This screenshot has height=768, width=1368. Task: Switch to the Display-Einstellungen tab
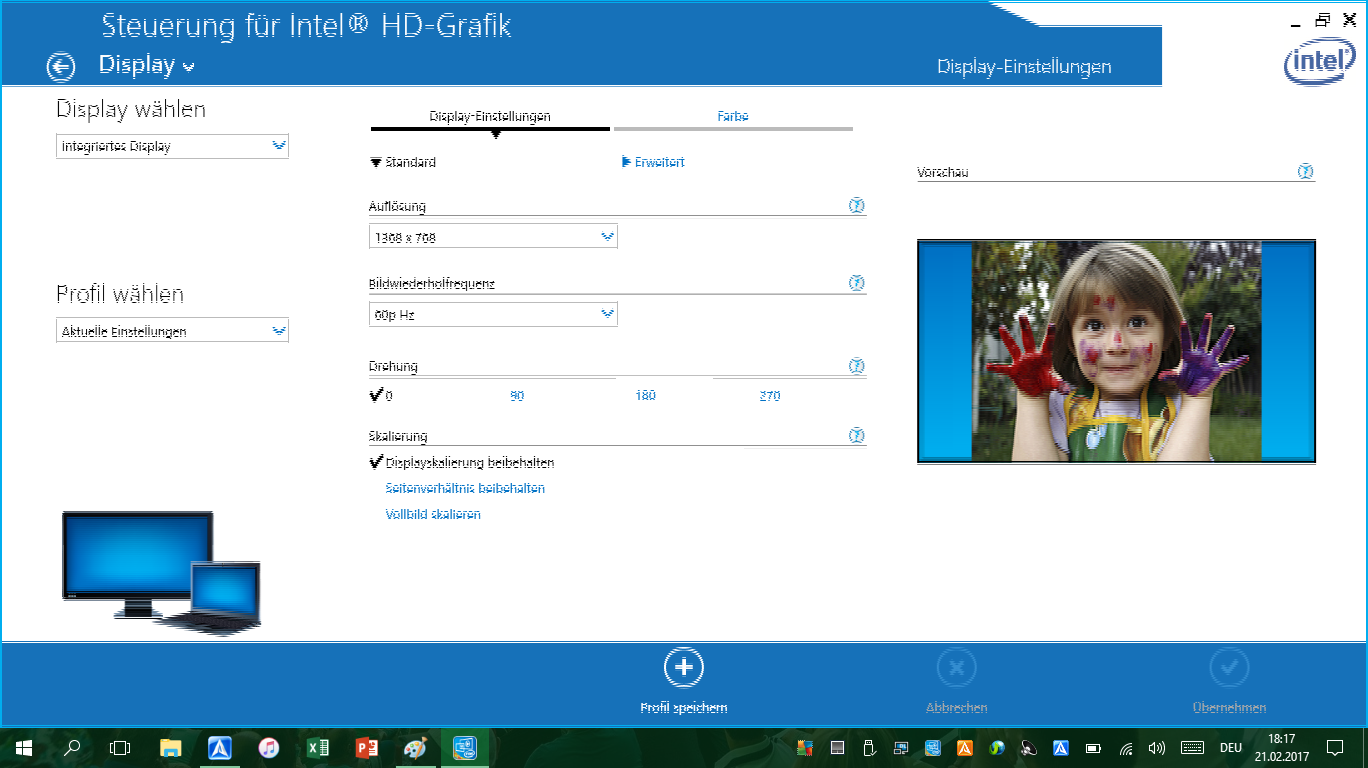490,117
